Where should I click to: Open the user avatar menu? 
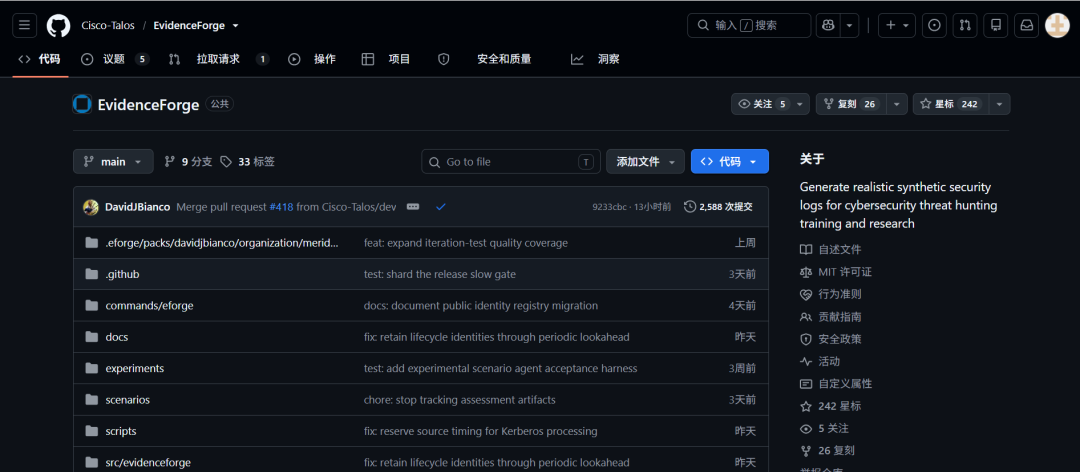coord(1057,25)
